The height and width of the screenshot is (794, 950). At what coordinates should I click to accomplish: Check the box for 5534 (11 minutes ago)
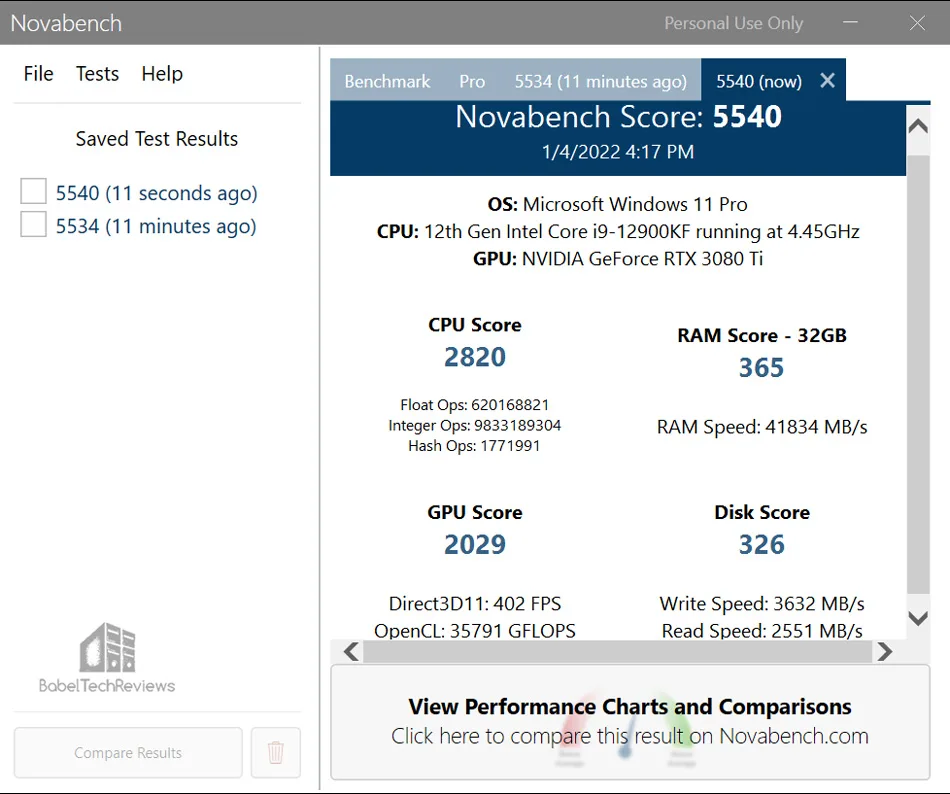(x=33, y=224)
